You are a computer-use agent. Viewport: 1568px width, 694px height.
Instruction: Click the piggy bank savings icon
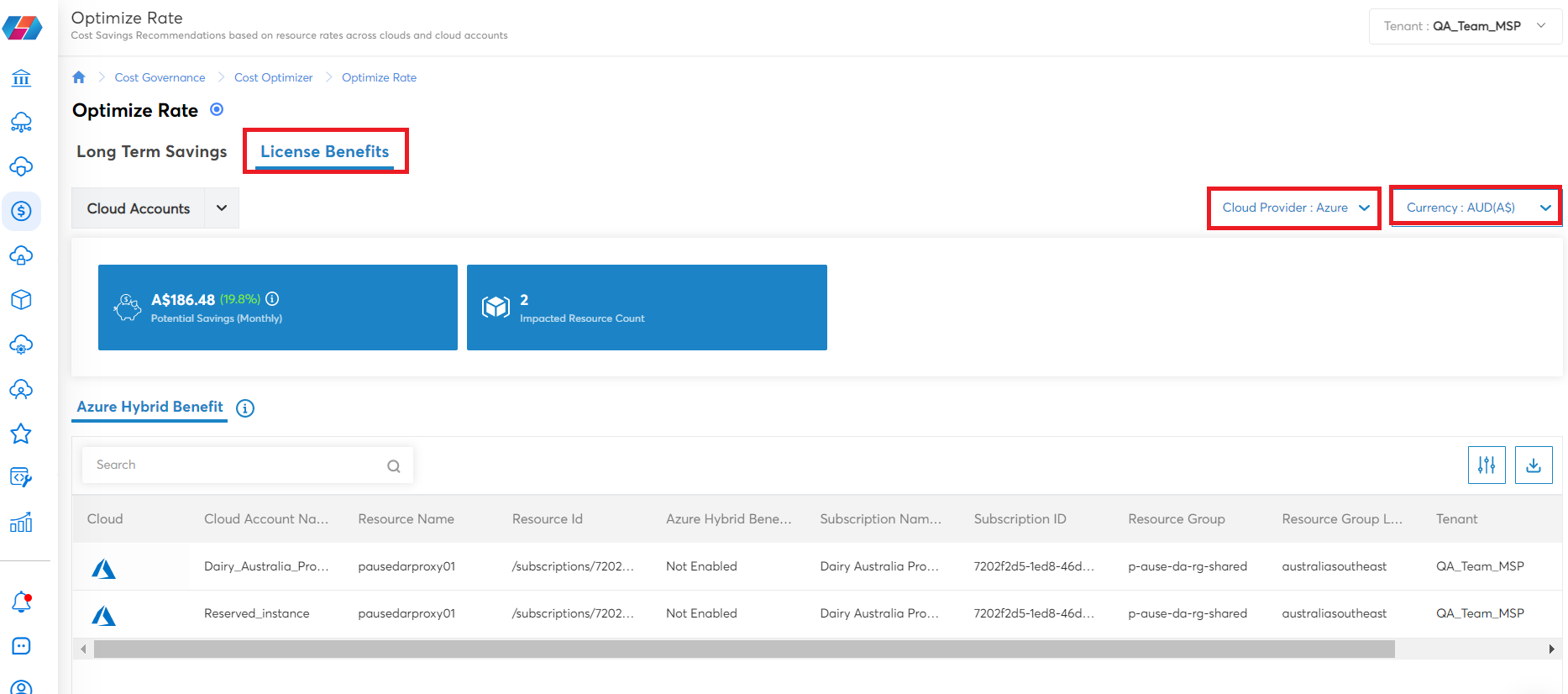[128, 308]
